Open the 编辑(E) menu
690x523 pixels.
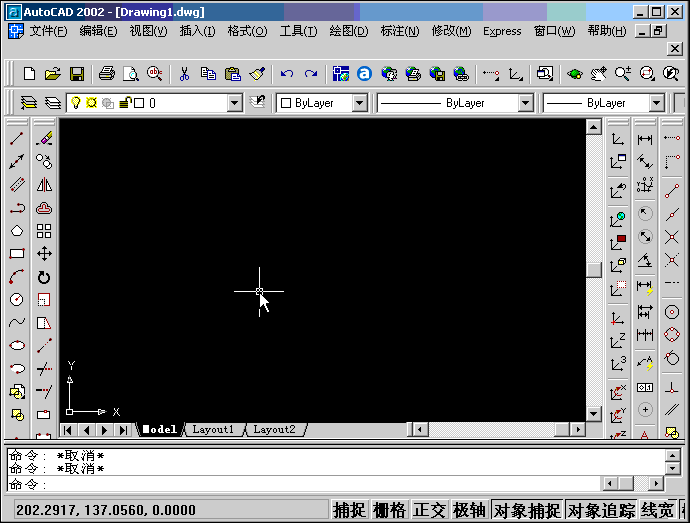98,31
